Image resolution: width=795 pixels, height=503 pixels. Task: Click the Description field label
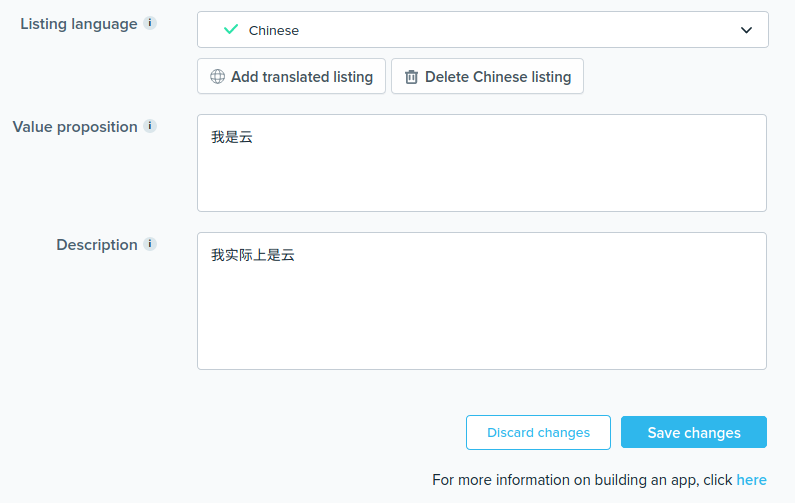97,245
